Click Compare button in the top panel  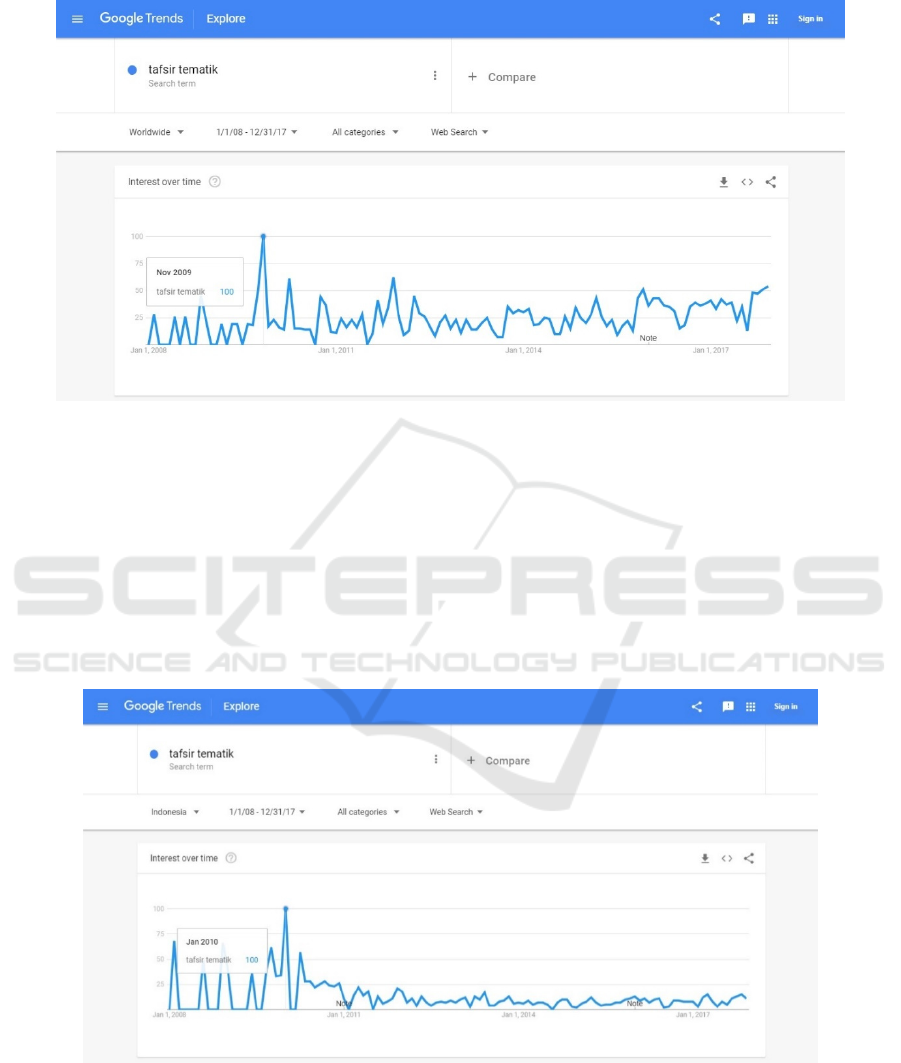[502, 77]
